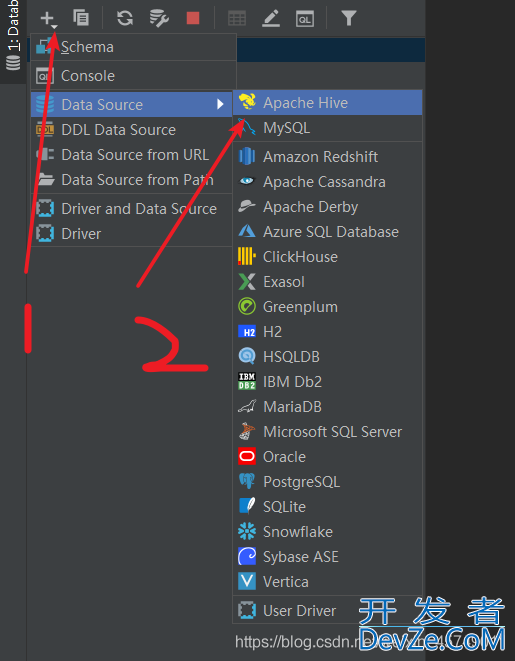The image size is (515, 661).
Task: Expand Data Source submenu arrow
Action: coord(220,104)
